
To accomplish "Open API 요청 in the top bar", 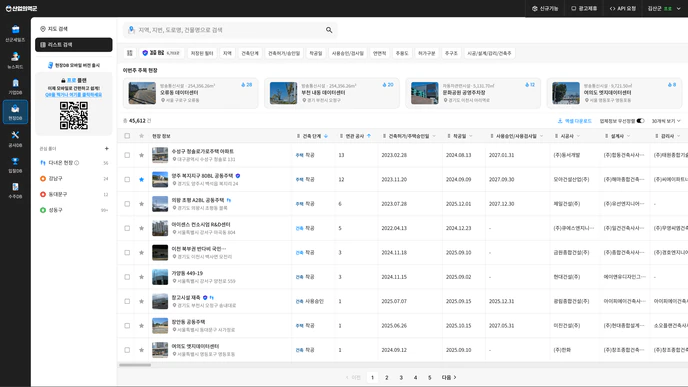I will 623,8.
